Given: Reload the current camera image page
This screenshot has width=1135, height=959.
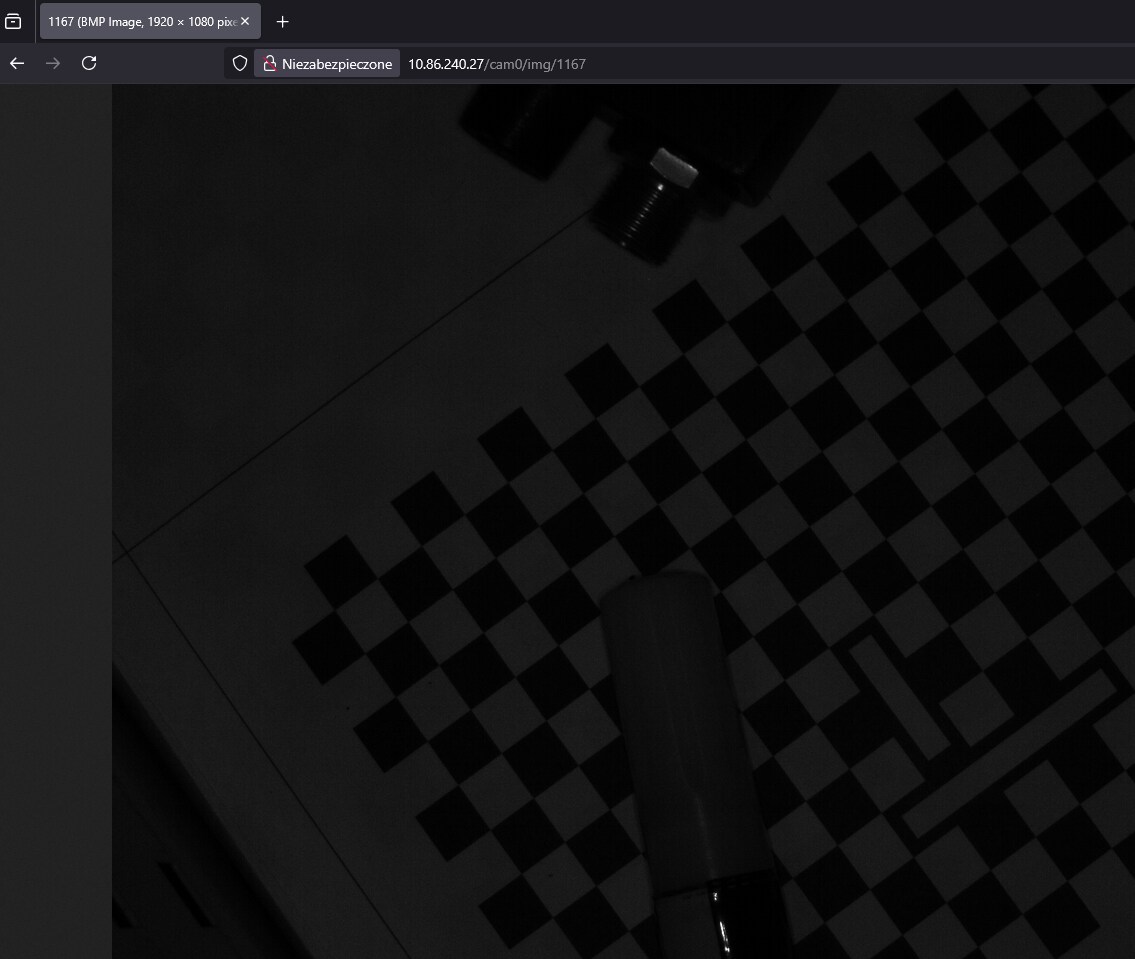Looking at the screenshot, I should [89, 62].
